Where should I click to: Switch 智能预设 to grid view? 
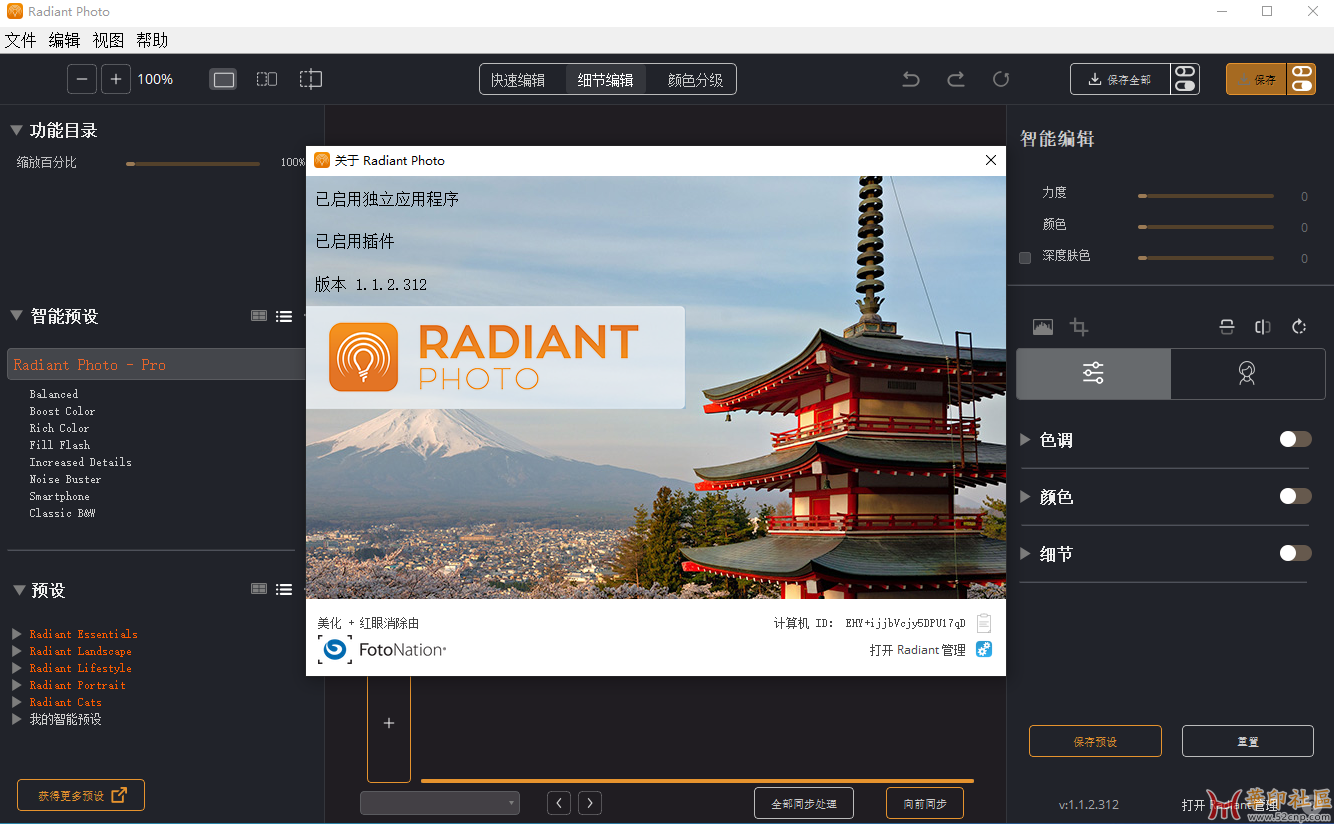259,316
